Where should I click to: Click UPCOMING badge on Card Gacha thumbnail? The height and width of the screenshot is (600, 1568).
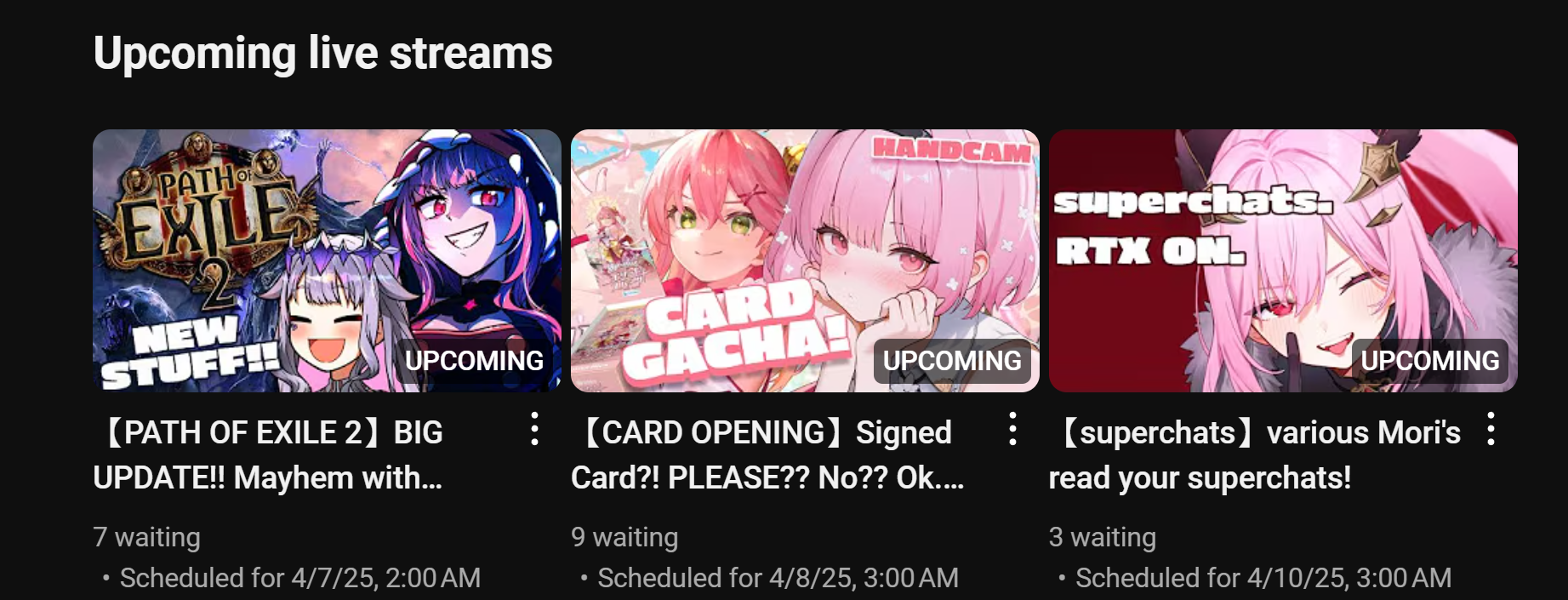952,361
